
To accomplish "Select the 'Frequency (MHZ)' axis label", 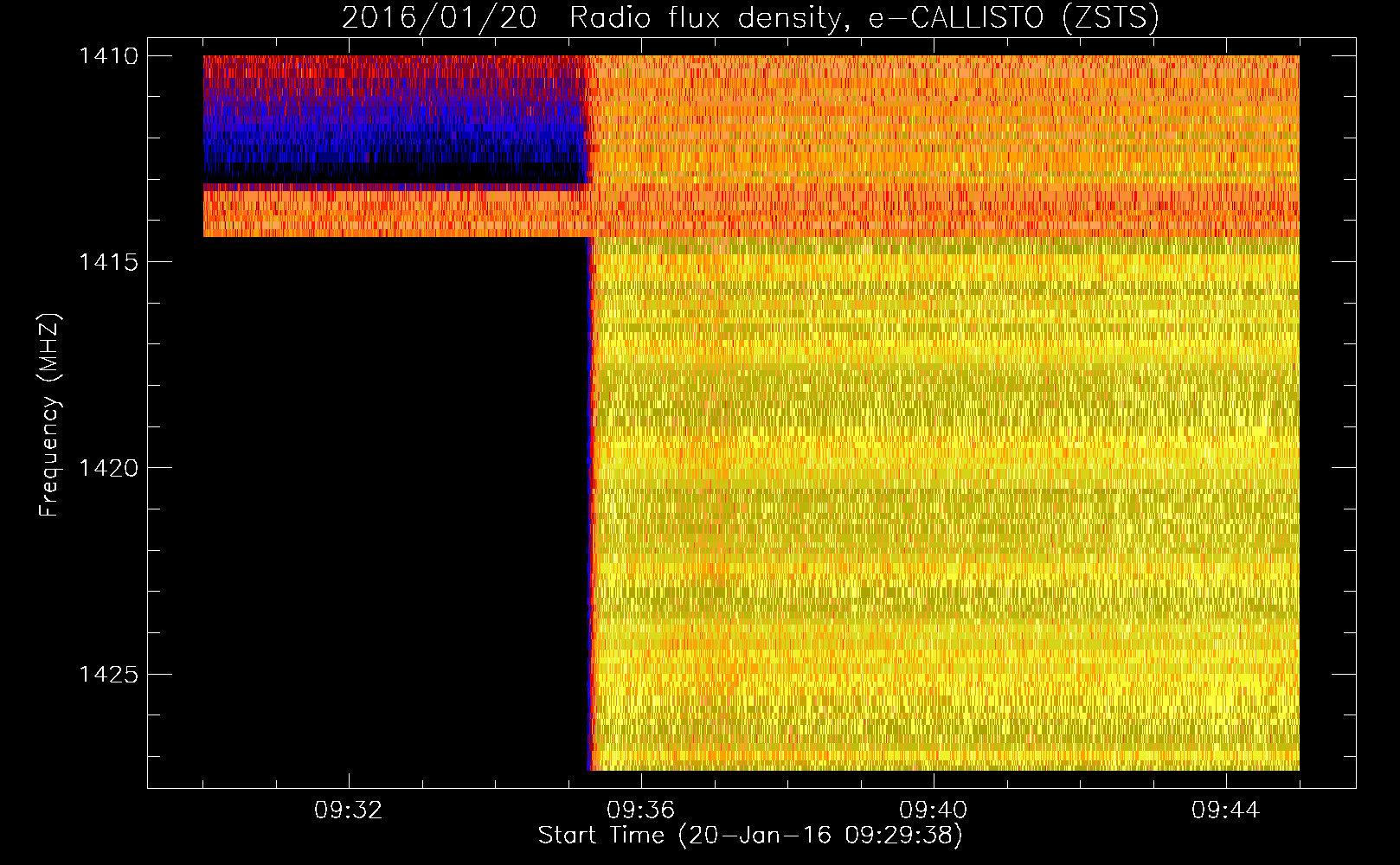I will click(x=49, y=415).
